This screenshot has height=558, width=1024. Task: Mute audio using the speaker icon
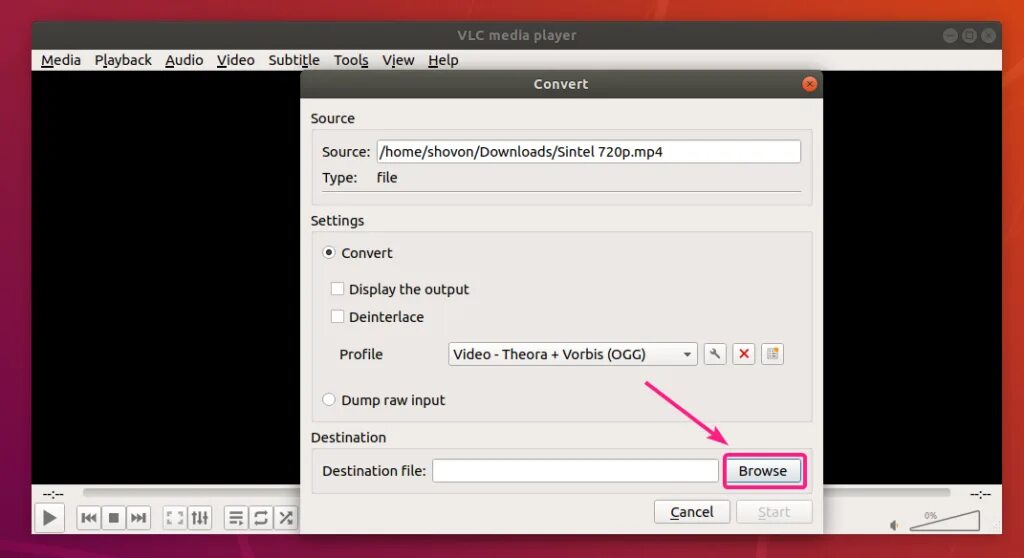[894, 525]
